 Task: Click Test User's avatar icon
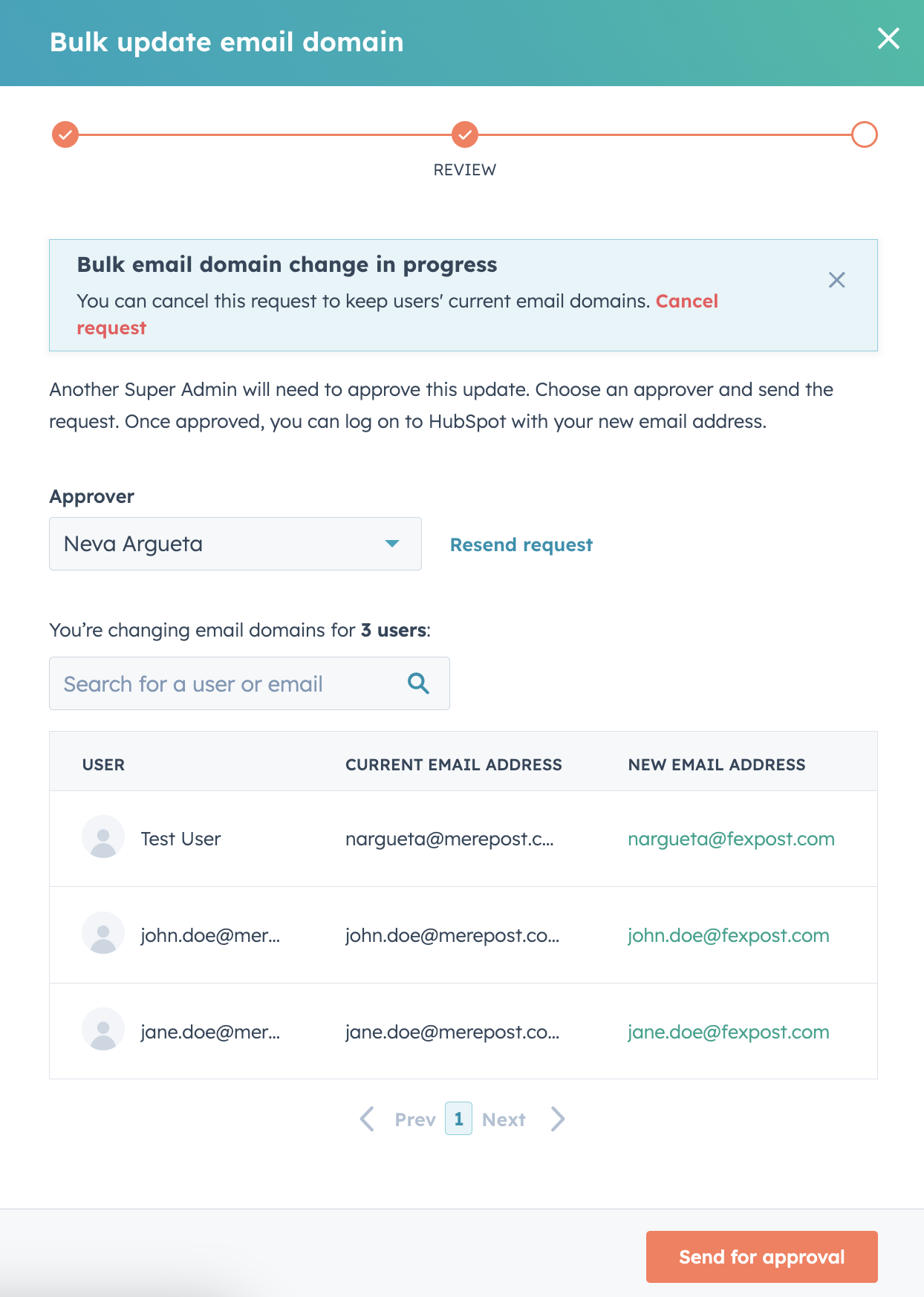tap(103, 838)
